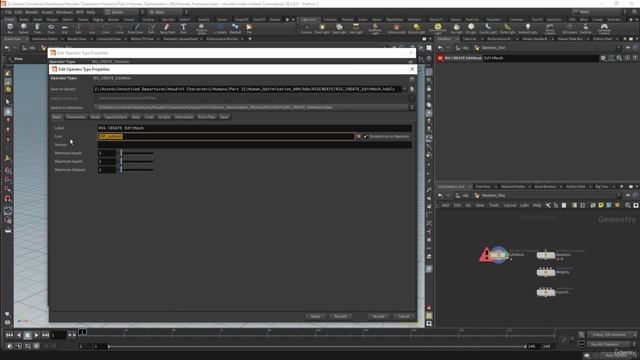Screen dimensions: 640x360
Task: Click the parameter pane search icon
Action: click(619, 58)
